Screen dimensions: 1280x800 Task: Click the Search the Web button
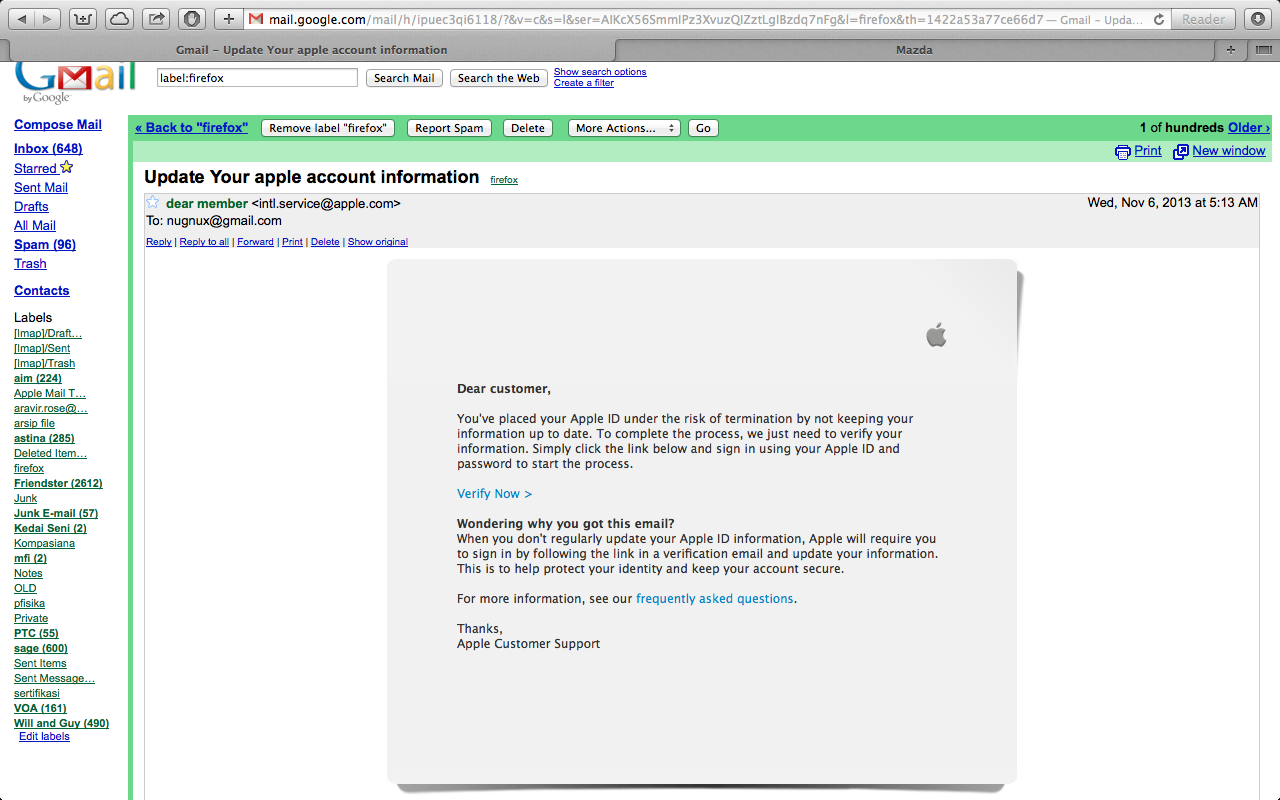pyautogui.click(x=498, y=78)
